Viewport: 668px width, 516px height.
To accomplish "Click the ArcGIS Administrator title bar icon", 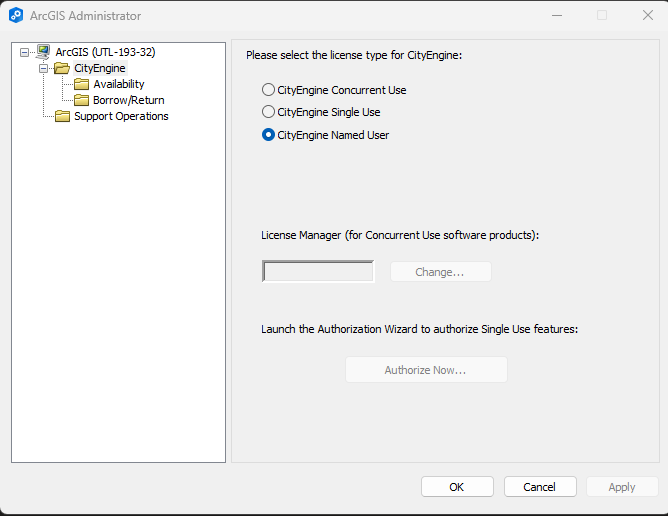I will click(x=16, y=15).
